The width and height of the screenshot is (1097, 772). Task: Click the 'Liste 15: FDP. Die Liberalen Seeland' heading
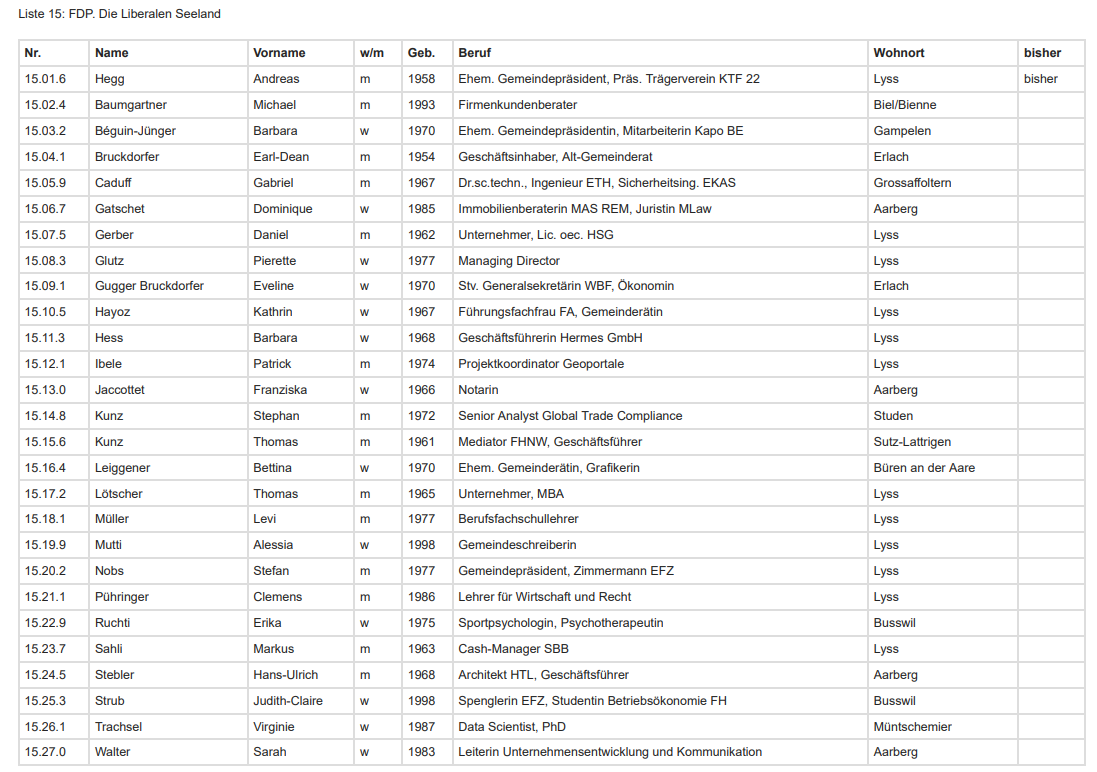pyautogui.click(x=119, y=14)
